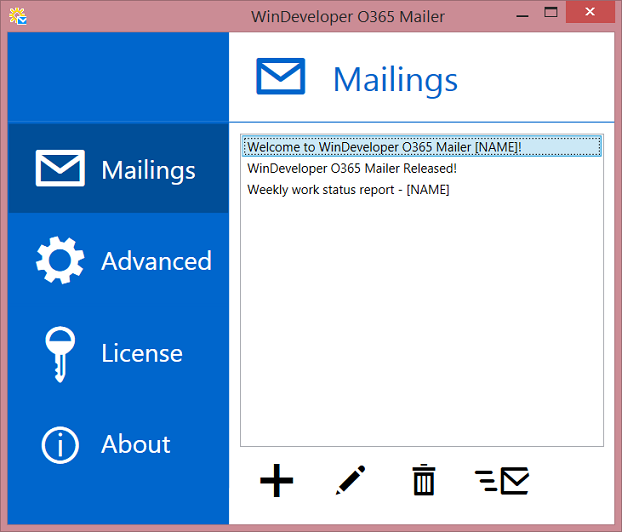The width and height of the screenshot is (622, 532).
Task: Open the Advanced section label
Action: click(156, 261)
